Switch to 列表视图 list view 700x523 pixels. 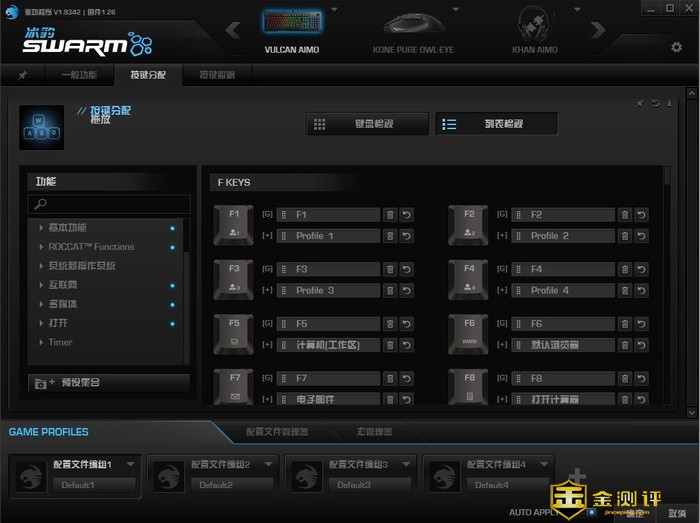point(496,124)
